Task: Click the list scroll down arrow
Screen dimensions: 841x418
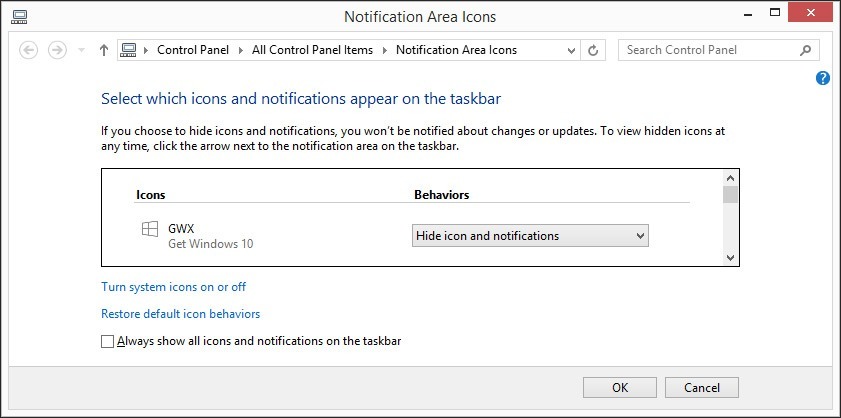Action: 730,258
